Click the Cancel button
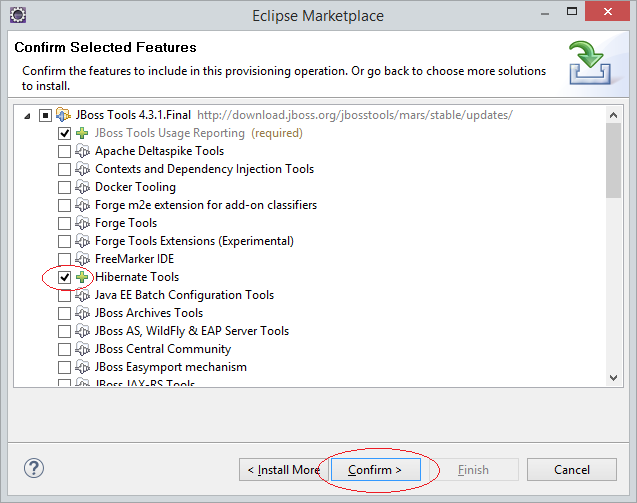Viewport: 637px width, 503px height. (572, 470)
